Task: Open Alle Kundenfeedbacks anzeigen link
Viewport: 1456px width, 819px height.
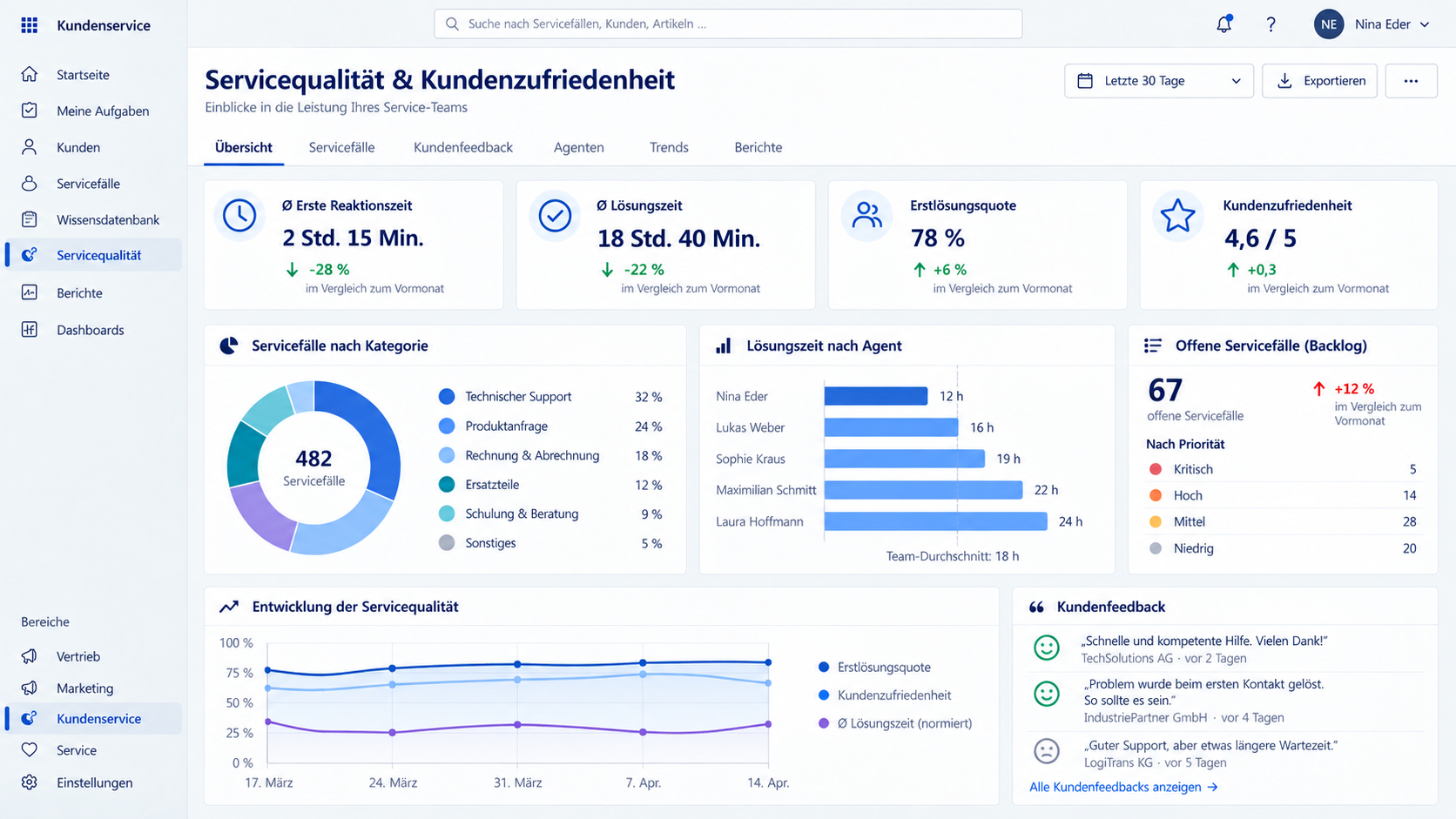Action: (x=1123, y=787)
